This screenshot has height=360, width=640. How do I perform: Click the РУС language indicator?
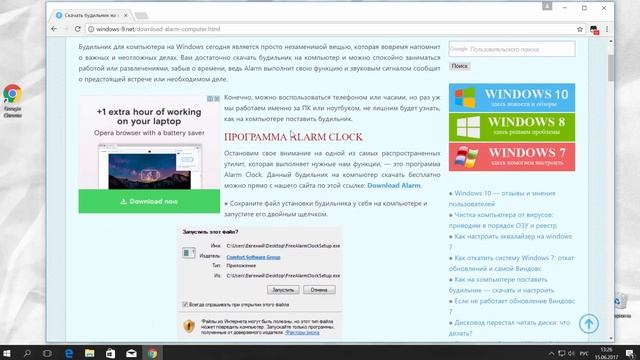click(x=584, y=353)
